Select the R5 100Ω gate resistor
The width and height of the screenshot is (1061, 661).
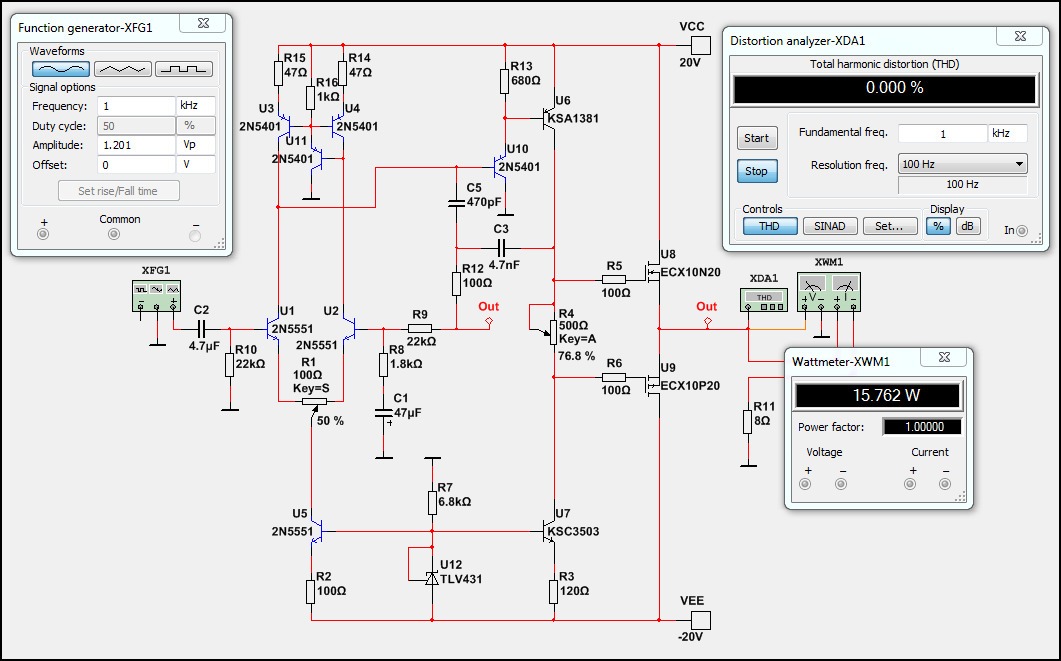click(614, 279)
